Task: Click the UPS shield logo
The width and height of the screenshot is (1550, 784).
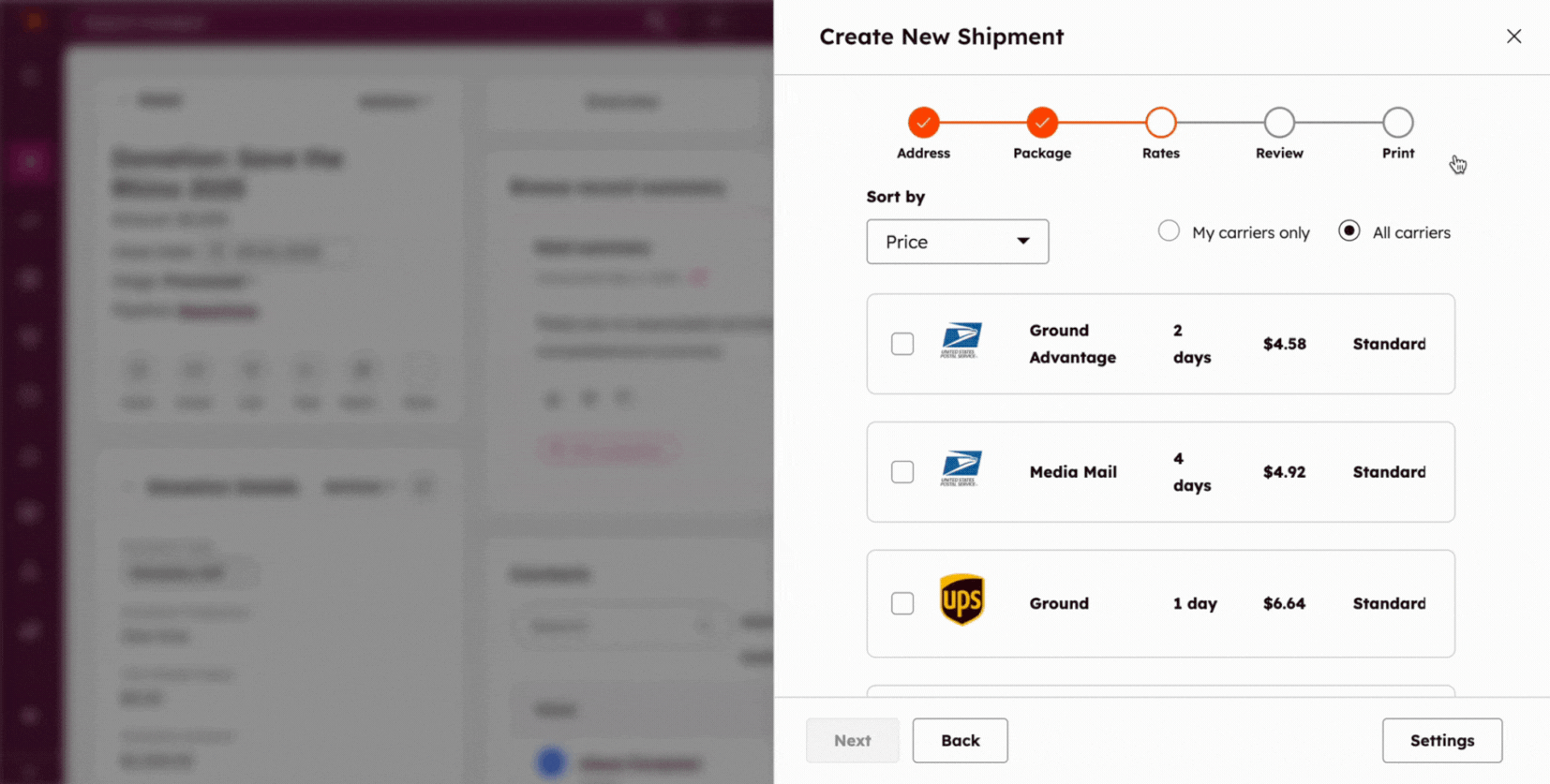Action: [961, 599]
